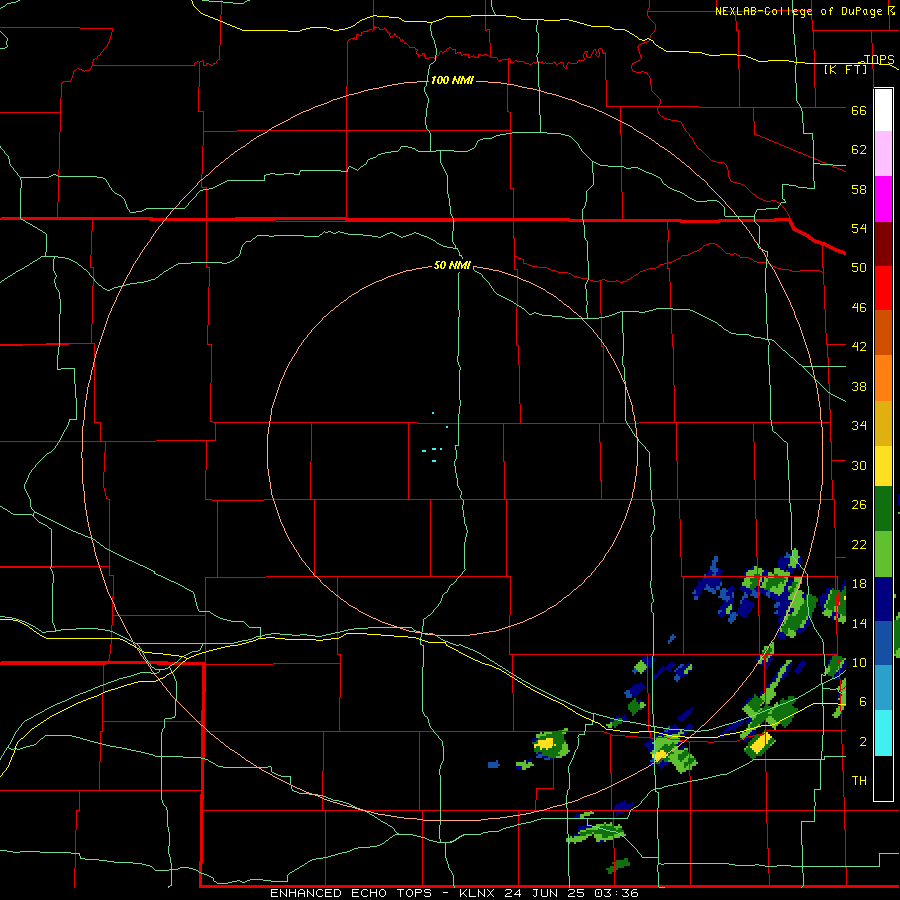Click the '22' legend value
The image size is (900, 900).
click(859, 544)
